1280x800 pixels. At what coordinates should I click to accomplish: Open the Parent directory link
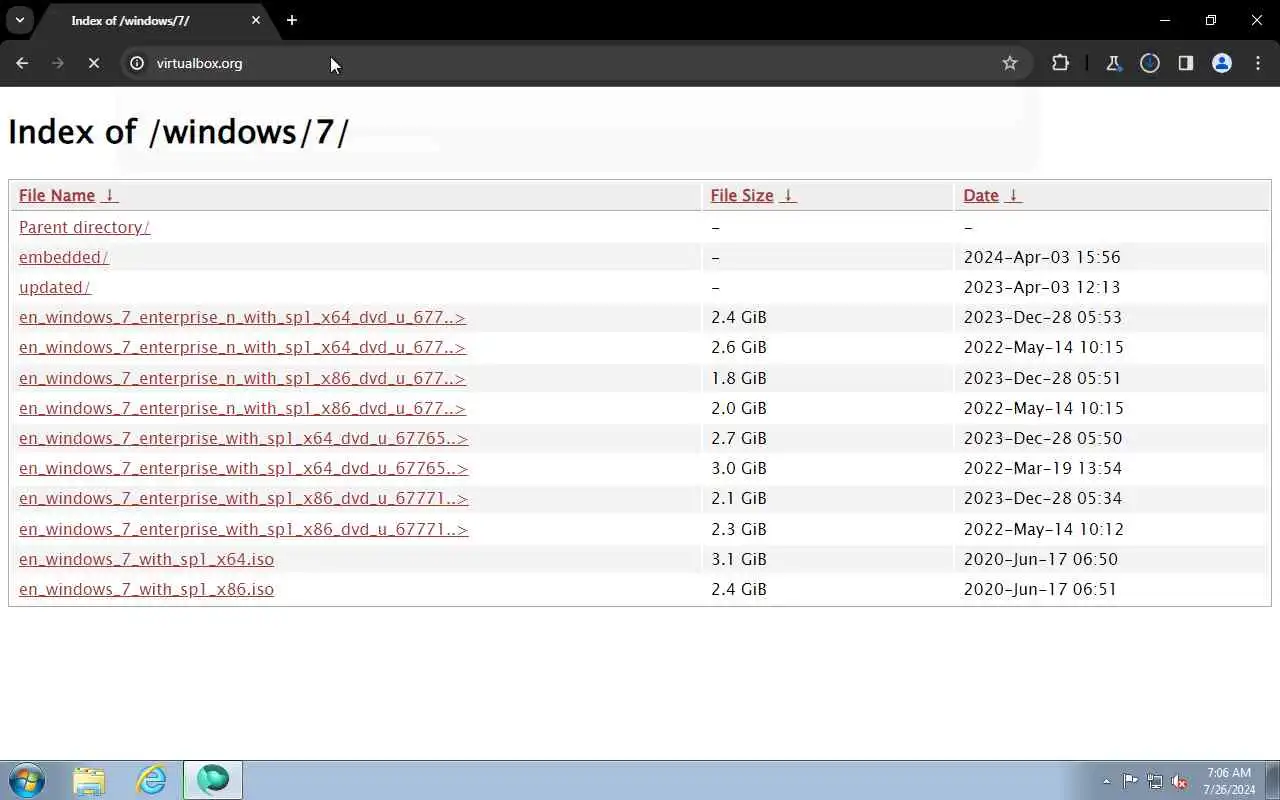click(x=84, y=227)
